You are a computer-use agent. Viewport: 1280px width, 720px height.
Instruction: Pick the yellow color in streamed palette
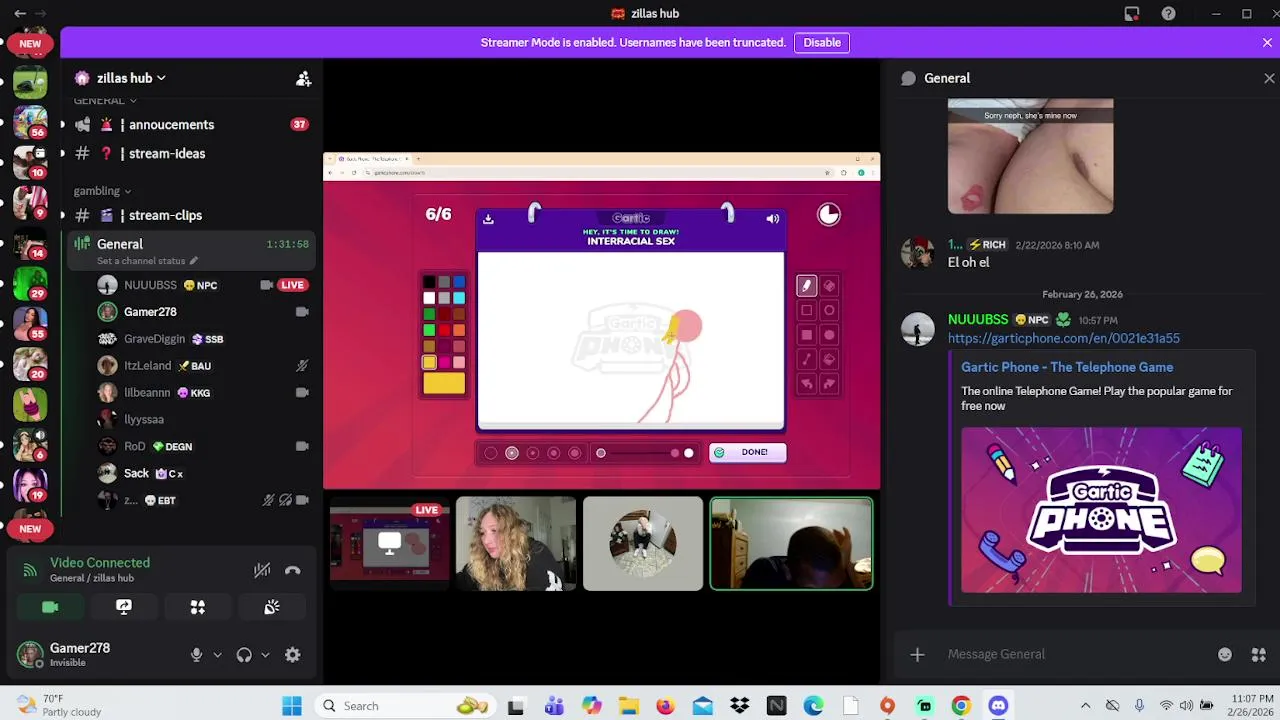429,362
